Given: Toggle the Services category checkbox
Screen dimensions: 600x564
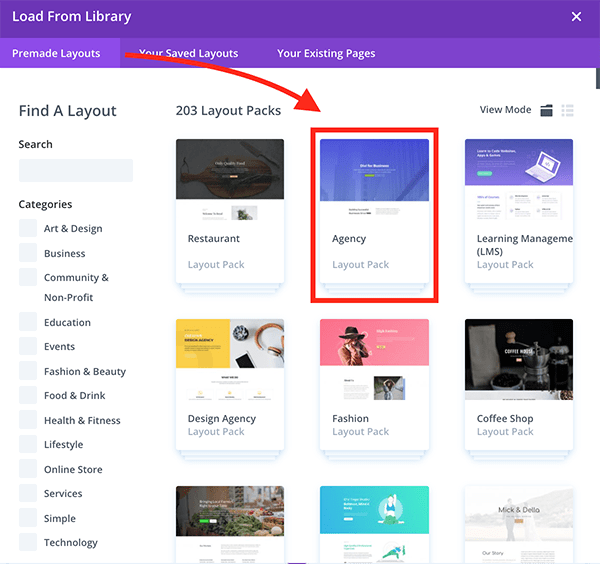Looking at the screenshot, I should tap(28, 493).
